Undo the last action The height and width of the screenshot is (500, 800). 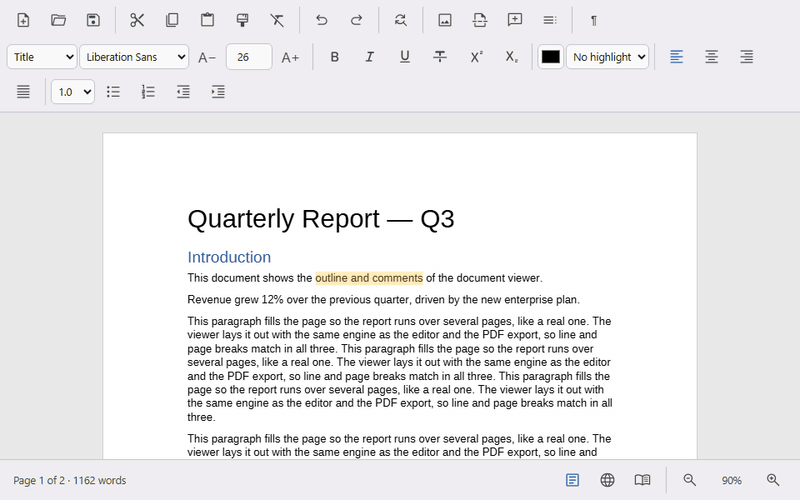tap(321, 20)
